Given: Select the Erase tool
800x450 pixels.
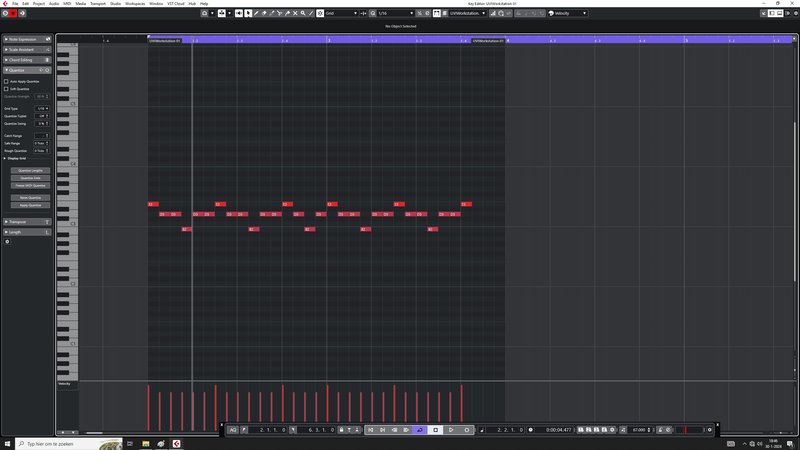Looking at the screenshot, I should [x=264, y=13].
